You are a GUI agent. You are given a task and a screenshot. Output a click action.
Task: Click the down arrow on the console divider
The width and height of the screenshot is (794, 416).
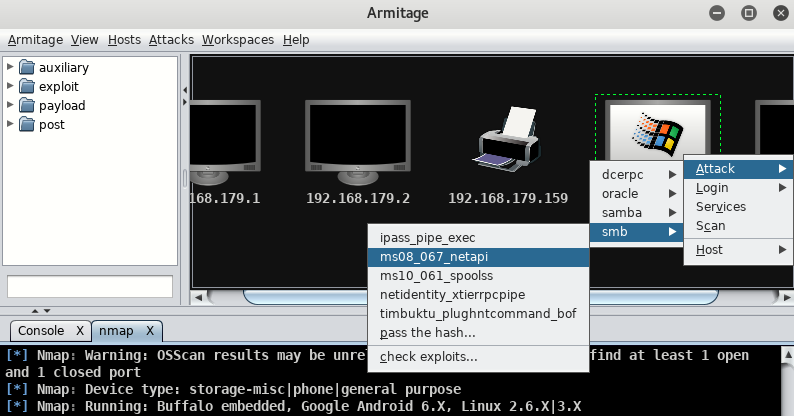pyautogui.click(x=47, y=311)
